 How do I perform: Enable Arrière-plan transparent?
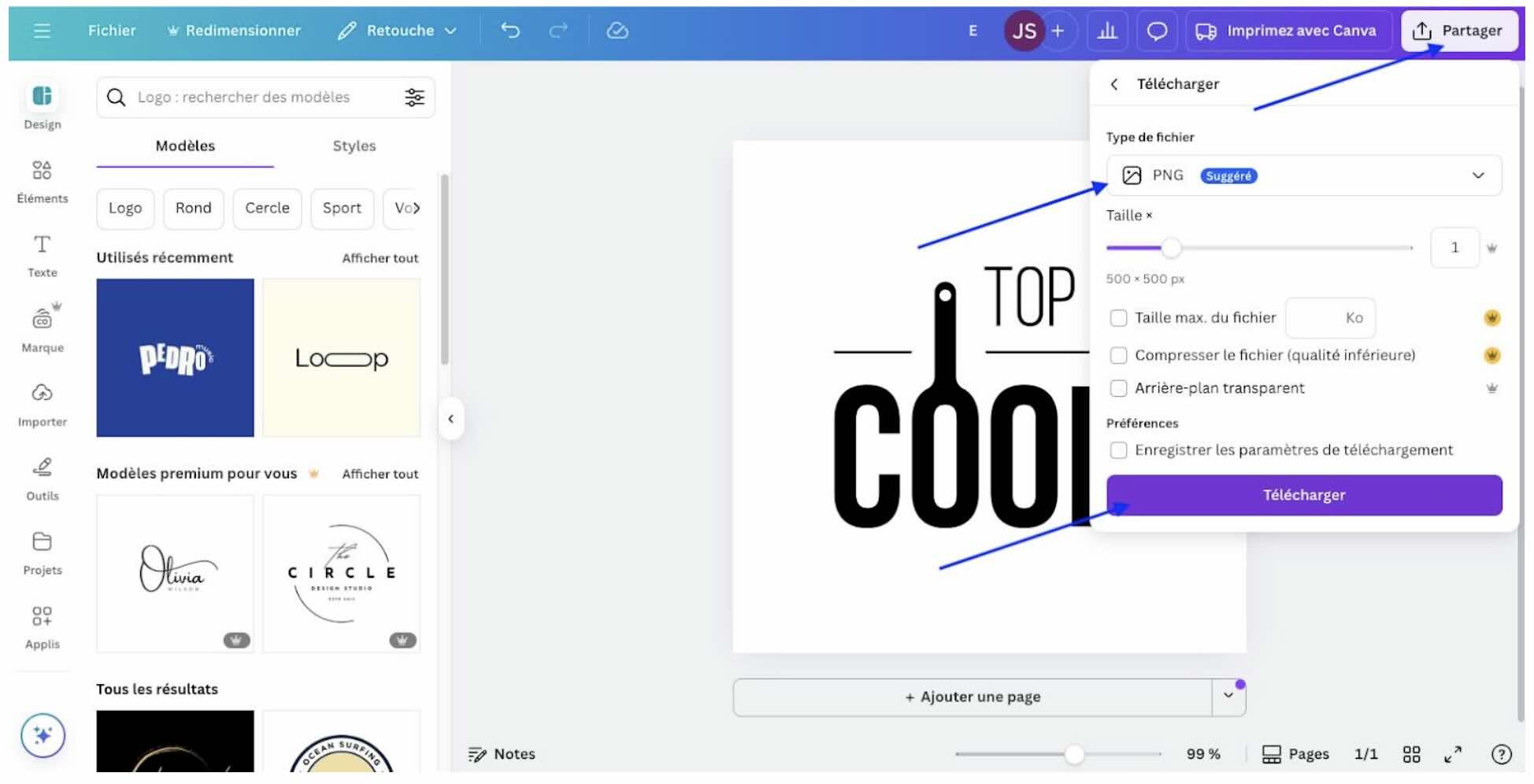pyautogui.click(x=1118, y=388)
